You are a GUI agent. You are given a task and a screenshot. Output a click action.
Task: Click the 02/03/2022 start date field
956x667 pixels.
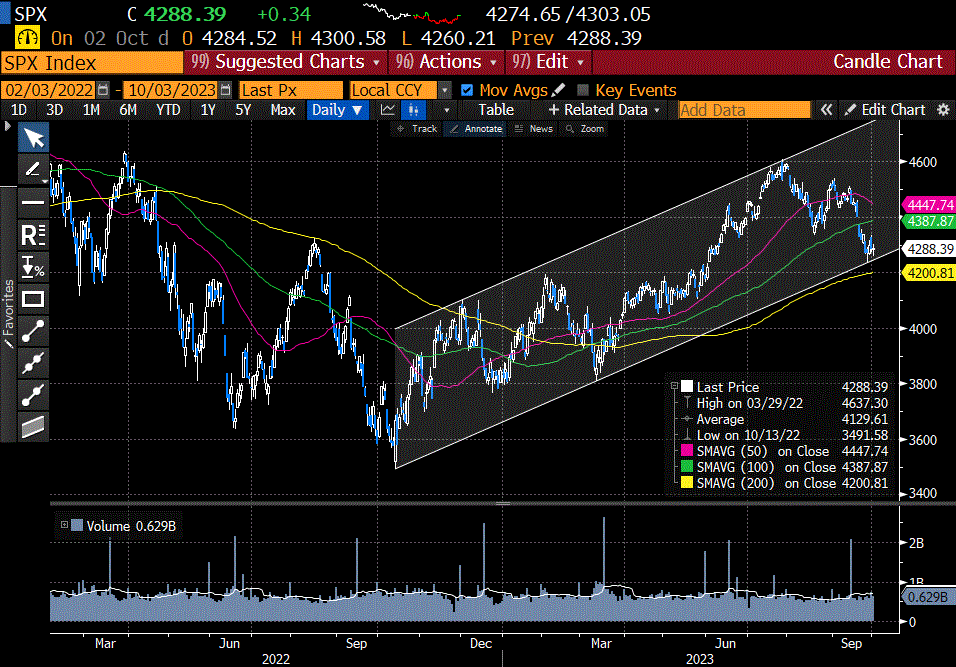(x=49, y=90)
